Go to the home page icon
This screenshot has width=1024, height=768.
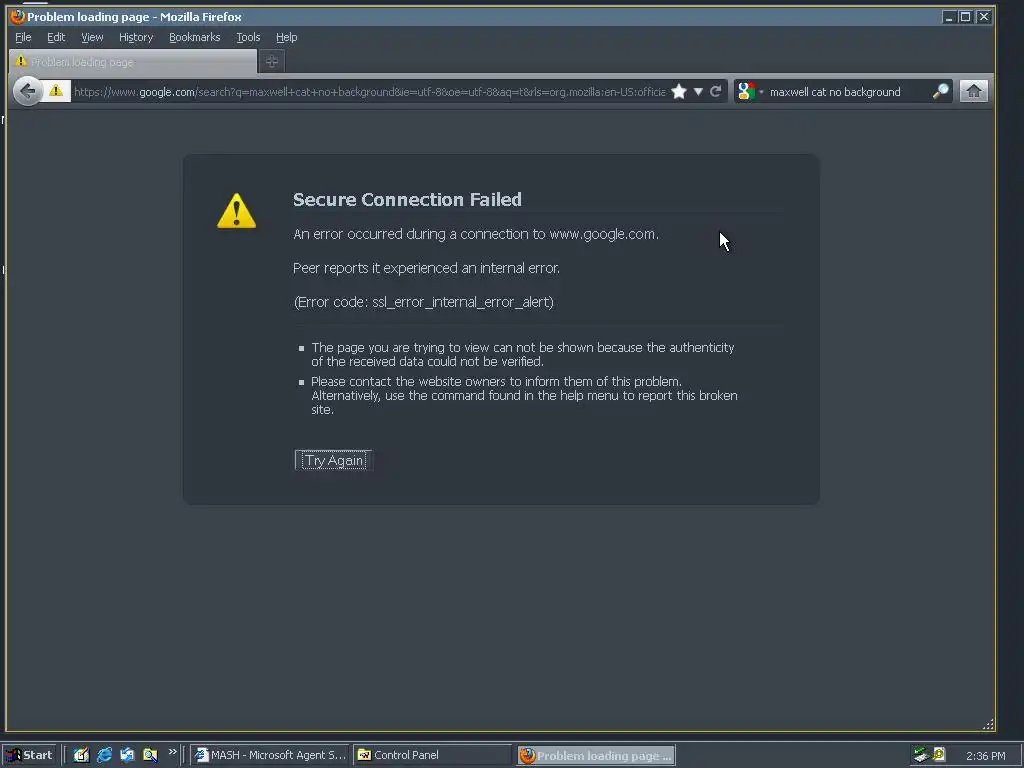(x=973, y=91)
